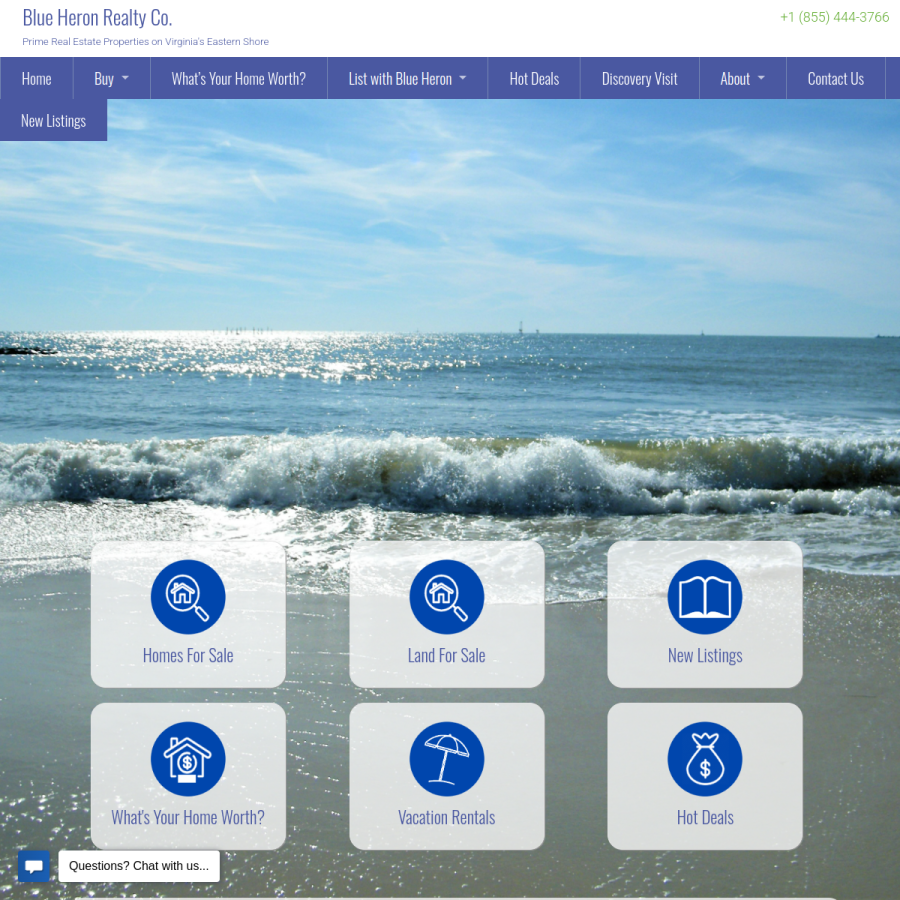Open the New Listings open-book icon

click(705, 597)
